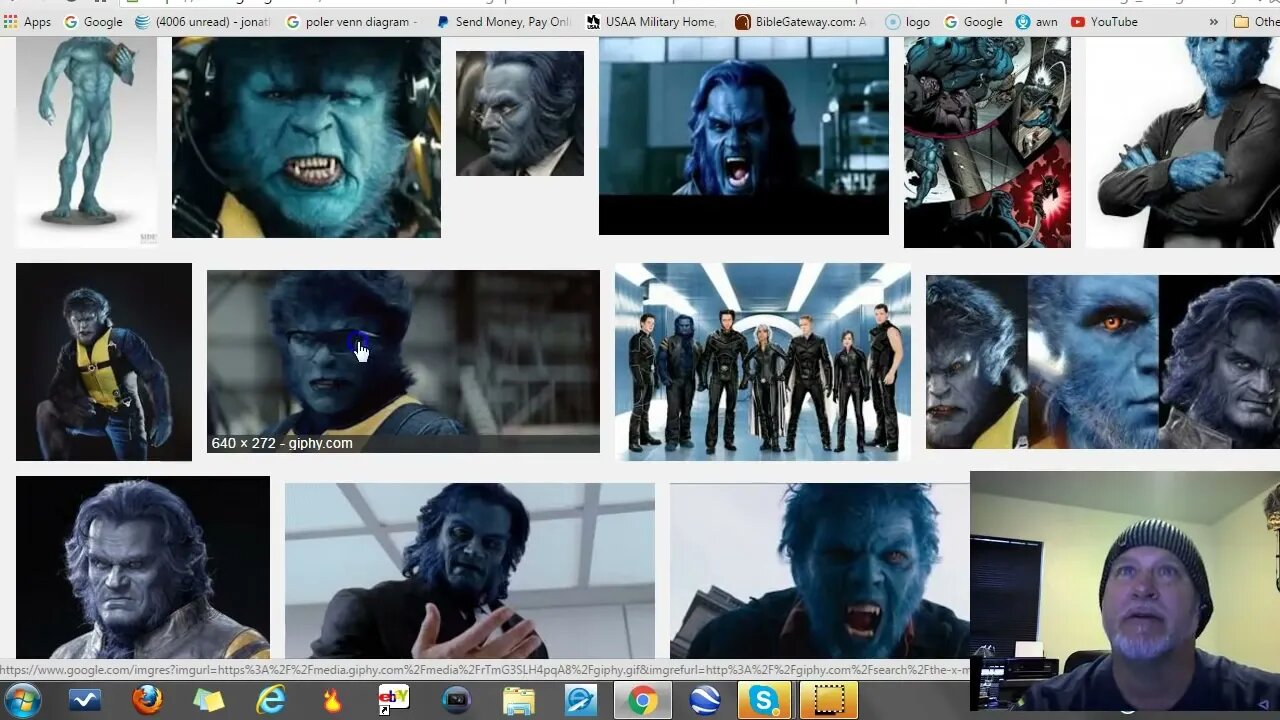Screen dimensions: 1280x720
Task: Open the snarling Beast with headset image
Action: click(x=306, y=137)
